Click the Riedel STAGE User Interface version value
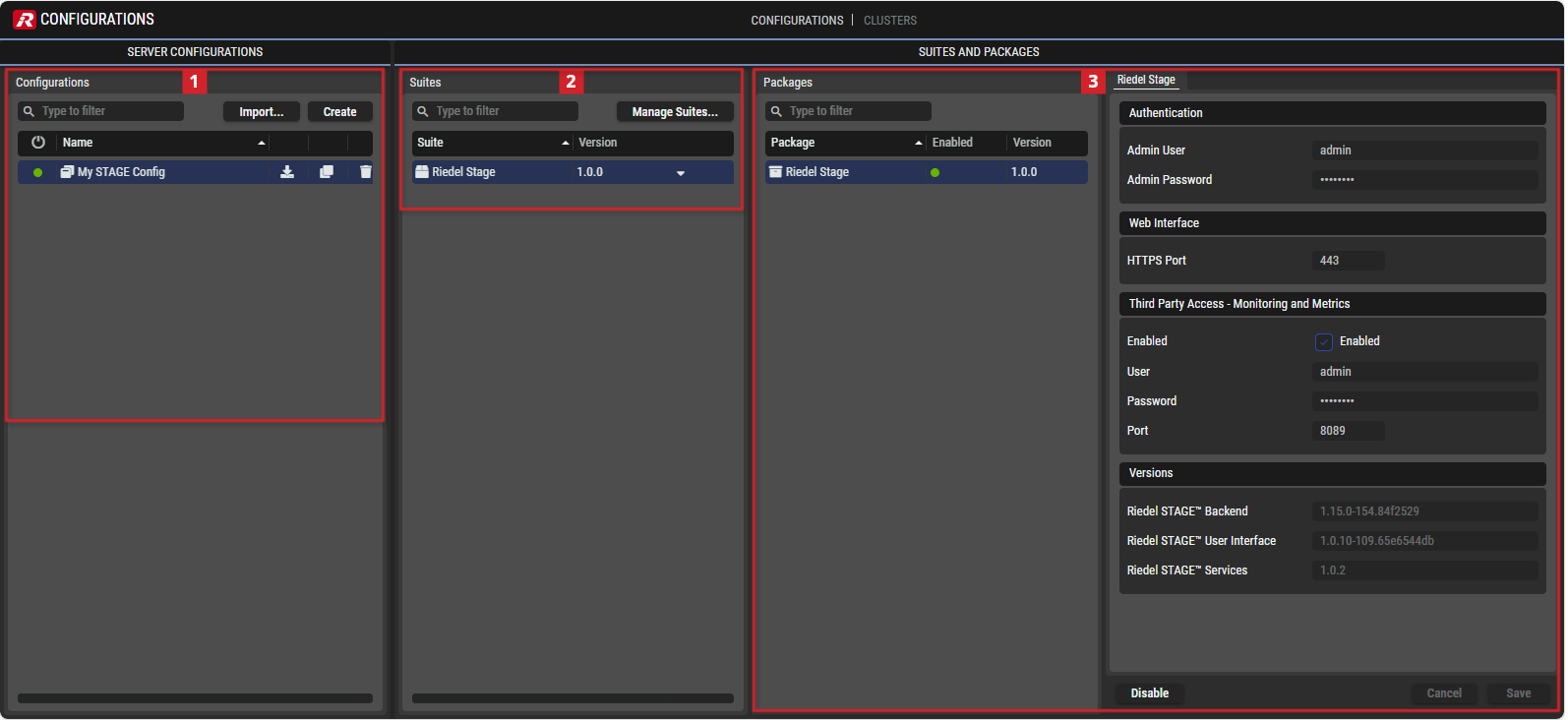 pyautogui.click(x=1425, y=541)
